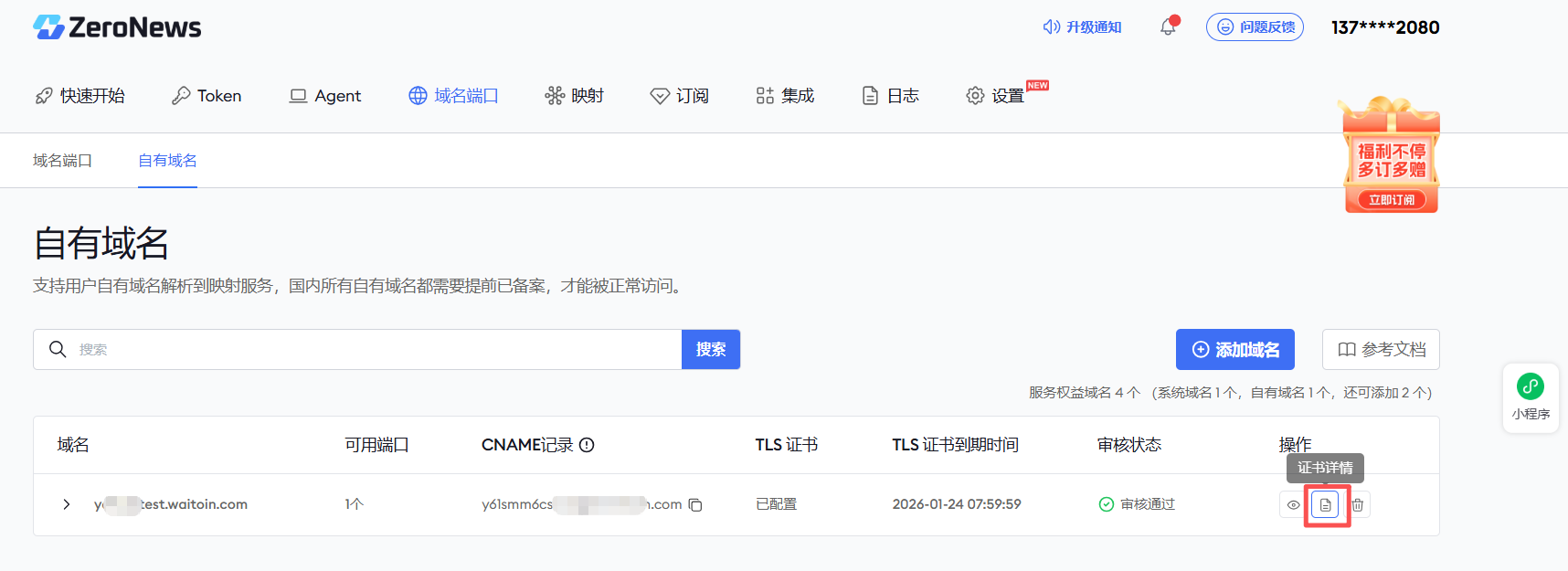Screen dimensions: 1568x571
Task: Expand the test.waitoin.com domain row
Action: pos(66,504)
